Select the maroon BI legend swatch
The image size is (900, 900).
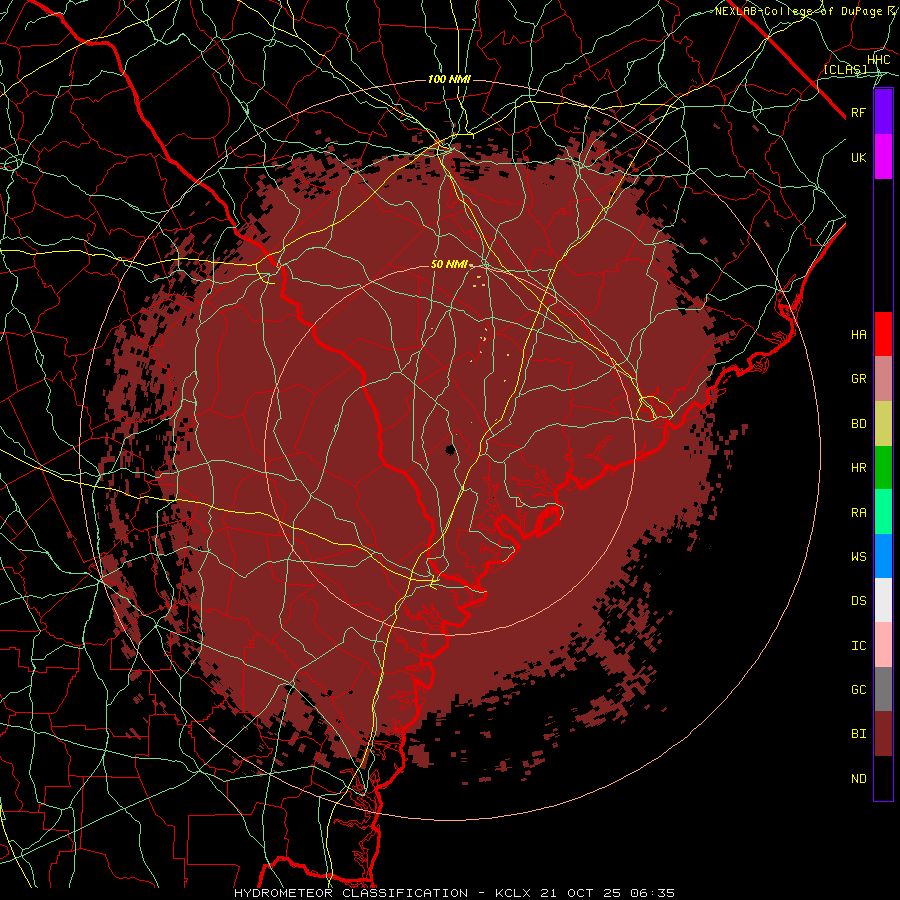[x=883, y=734]
